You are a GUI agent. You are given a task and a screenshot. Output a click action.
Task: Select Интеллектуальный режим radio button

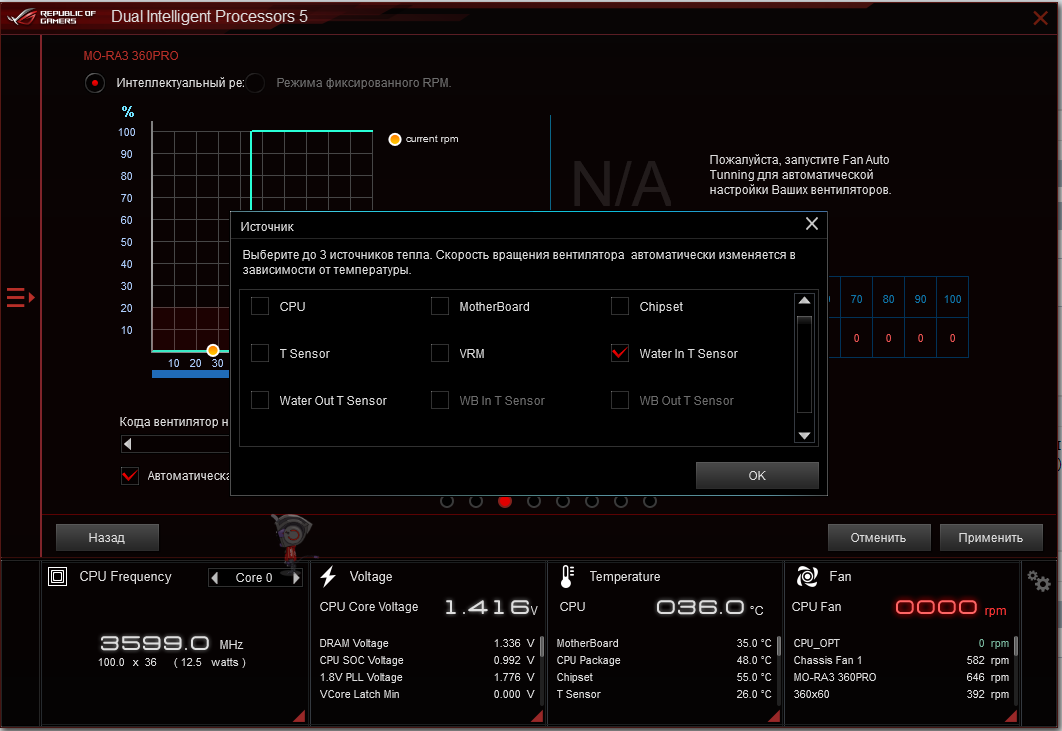(95, 83)
